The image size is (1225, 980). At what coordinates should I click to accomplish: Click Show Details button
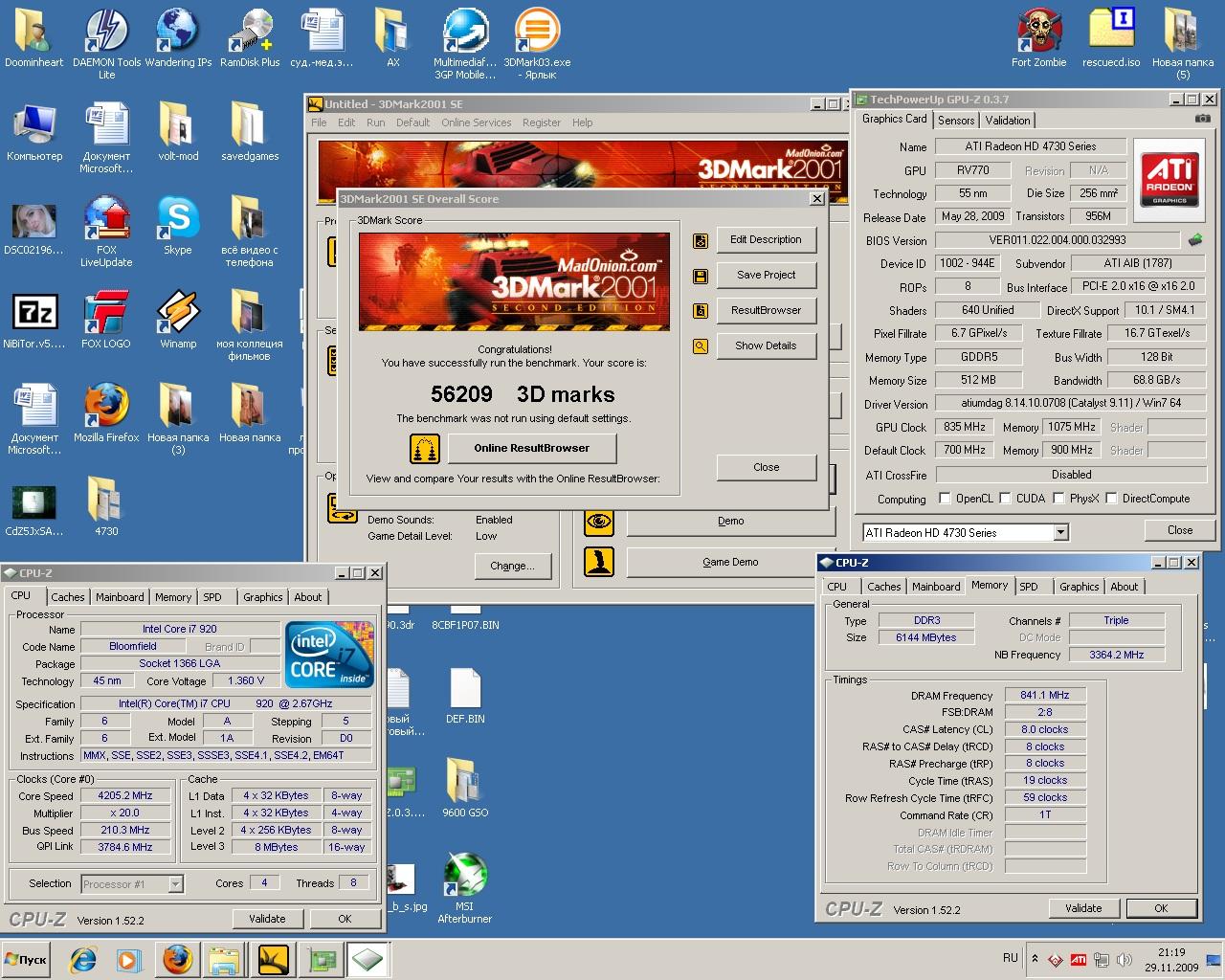[x=766, y=345]
